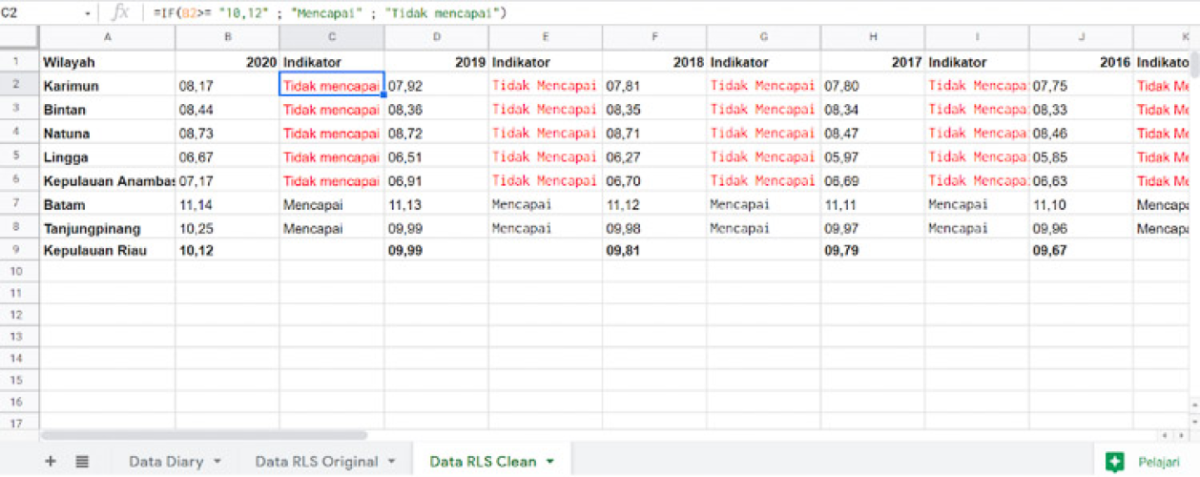Select row 9 header
This screenshot has width=1200, height=477.
[x=20, y=250]
